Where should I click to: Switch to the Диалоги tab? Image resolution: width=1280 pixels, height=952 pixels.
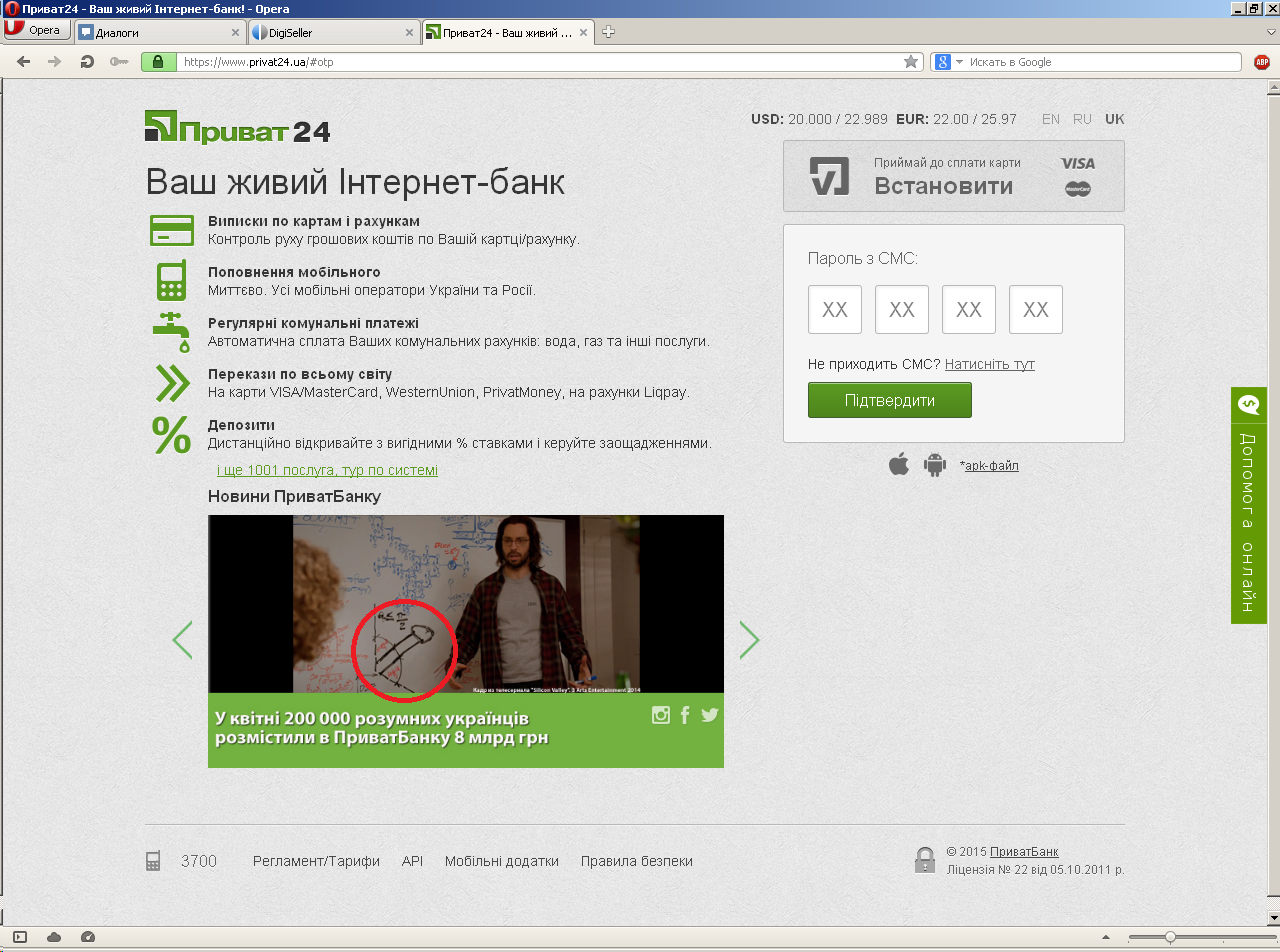(x=160, y=32)
